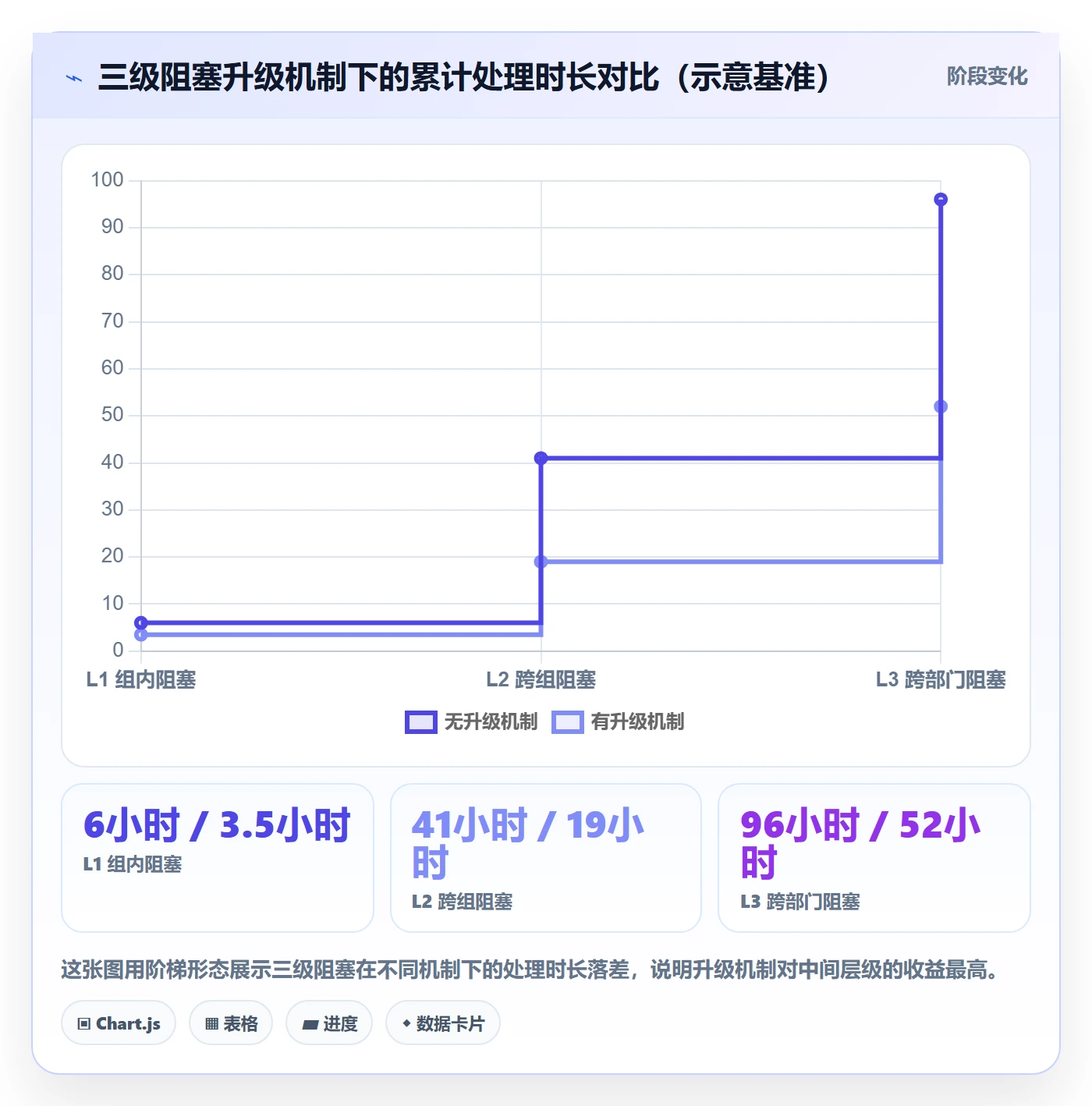Click the light data point at value 19
Image resolution: width=1092 pixels, height=1106 pixels.
[541, 562]
